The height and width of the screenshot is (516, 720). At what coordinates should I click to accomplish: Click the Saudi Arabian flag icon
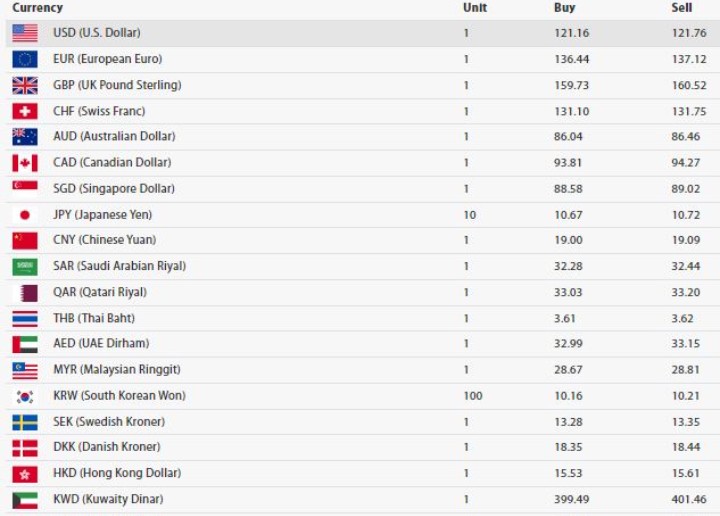point(25,267)
